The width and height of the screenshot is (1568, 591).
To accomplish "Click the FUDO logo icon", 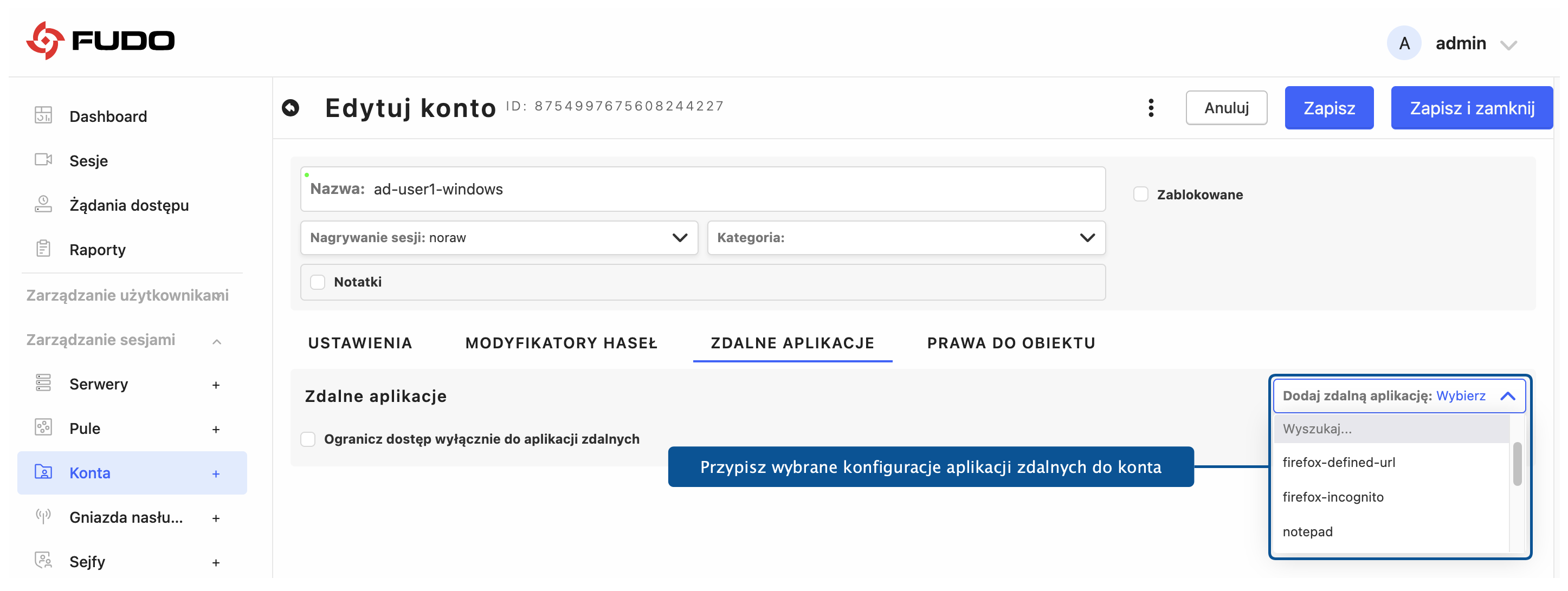I will [x=45, y=41].
